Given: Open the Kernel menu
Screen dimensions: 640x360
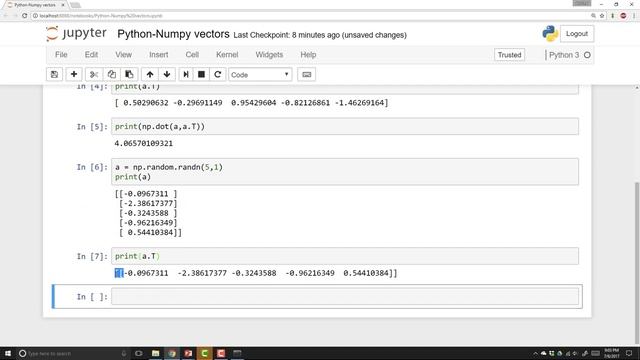Looking at the screenshot, I should (x=227, y=55).
